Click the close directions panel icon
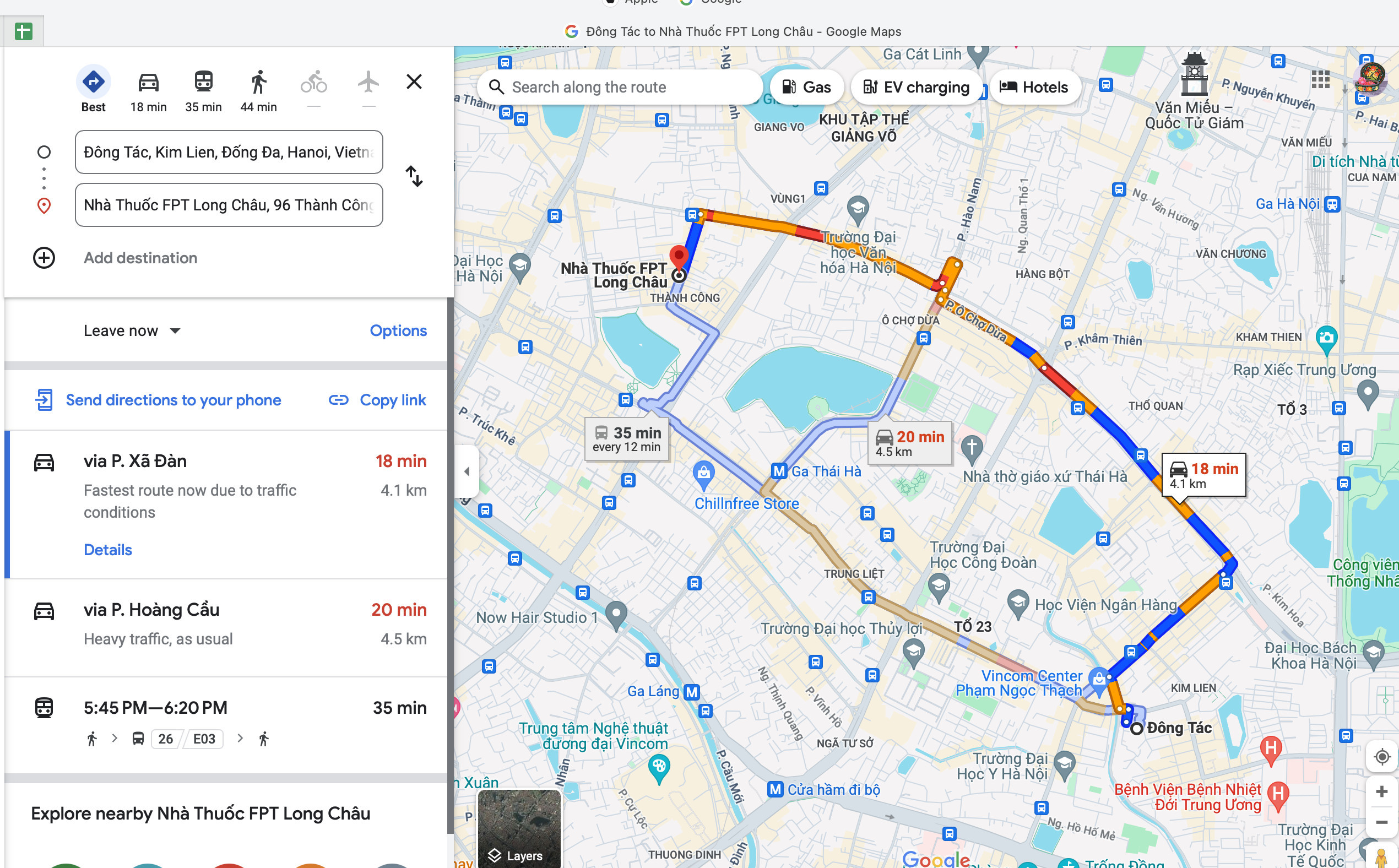 coord(414,81)
